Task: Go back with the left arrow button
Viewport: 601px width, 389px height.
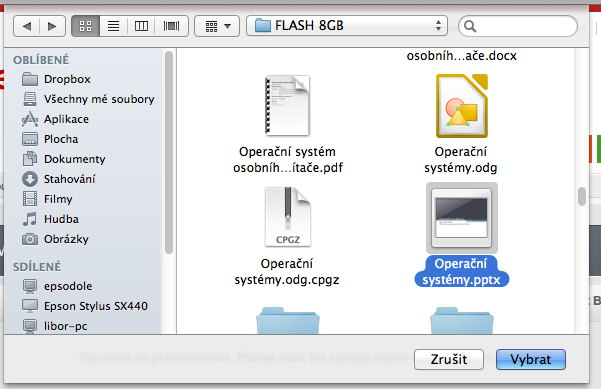Action: (x=26, y=26)
